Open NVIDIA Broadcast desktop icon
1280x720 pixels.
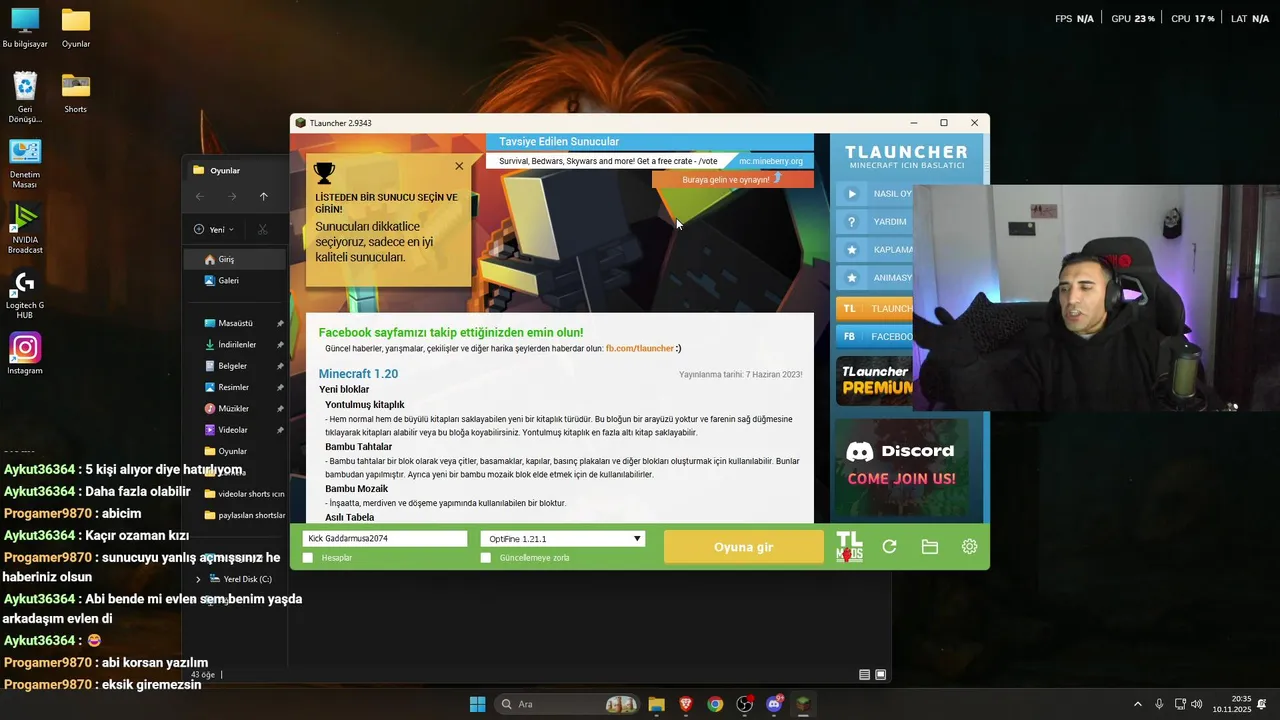pos(25,229)
